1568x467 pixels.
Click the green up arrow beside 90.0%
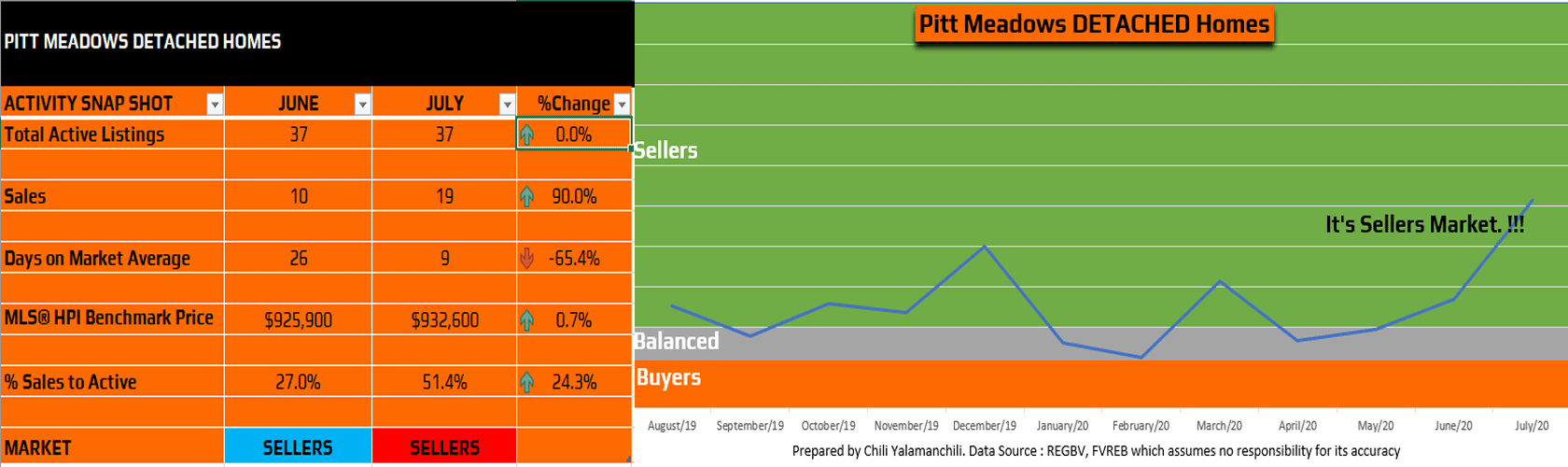527,196
